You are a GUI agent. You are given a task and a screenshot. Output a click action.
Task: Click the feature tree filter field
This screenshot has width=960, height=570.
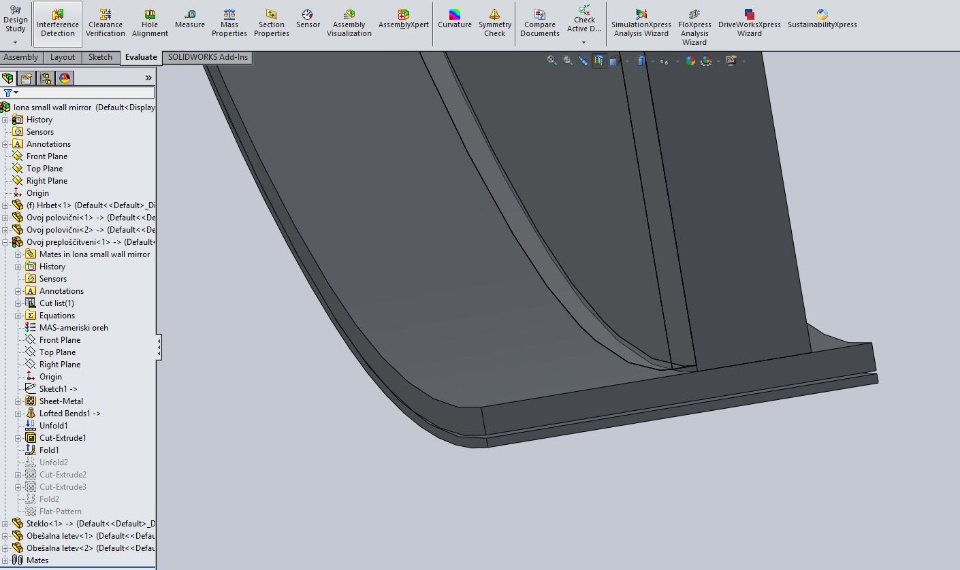[78, 92]
